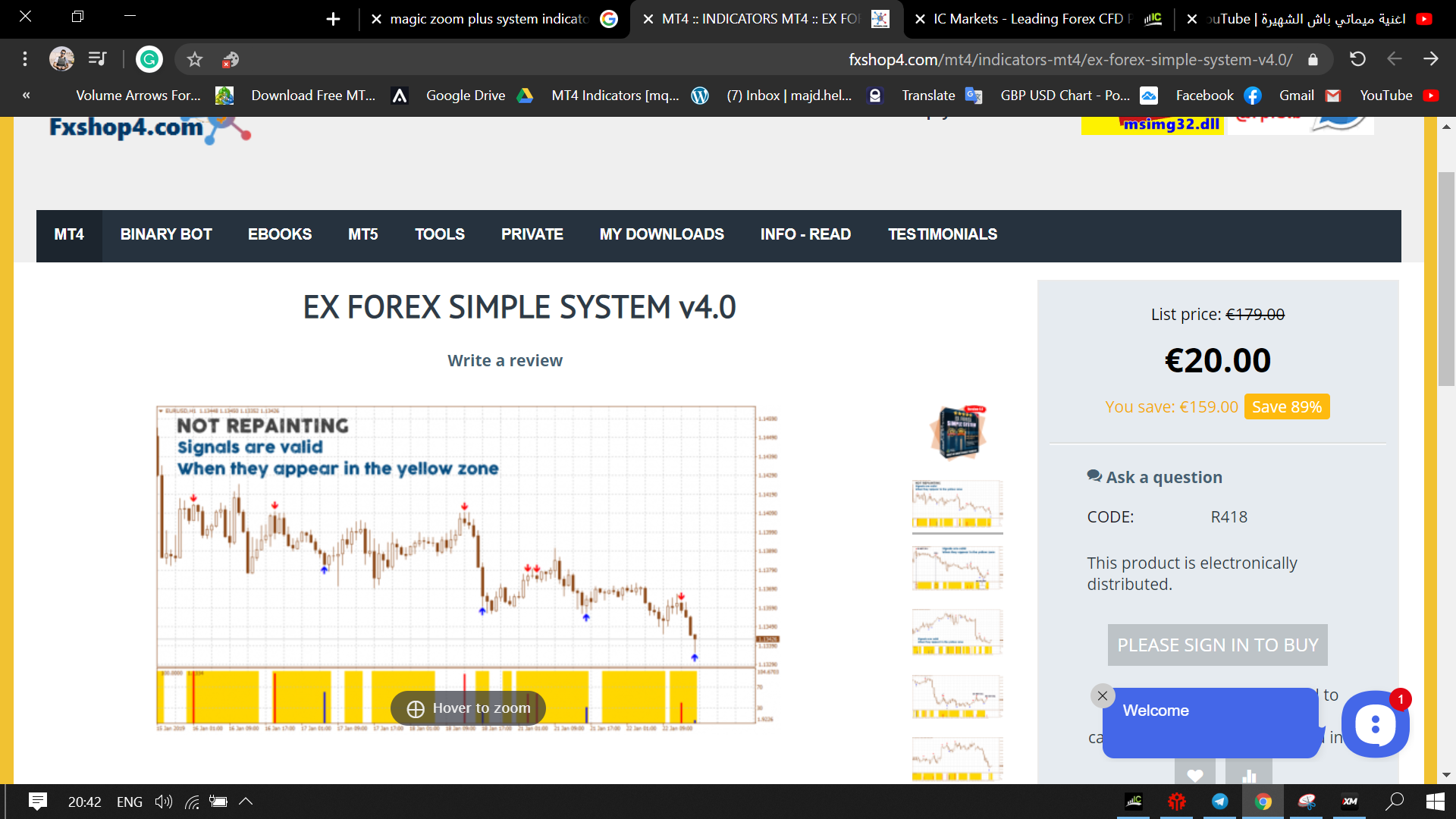Open browser three-dot menu
The height and width of the screenshot is (819, 1456).
point(25,59)
